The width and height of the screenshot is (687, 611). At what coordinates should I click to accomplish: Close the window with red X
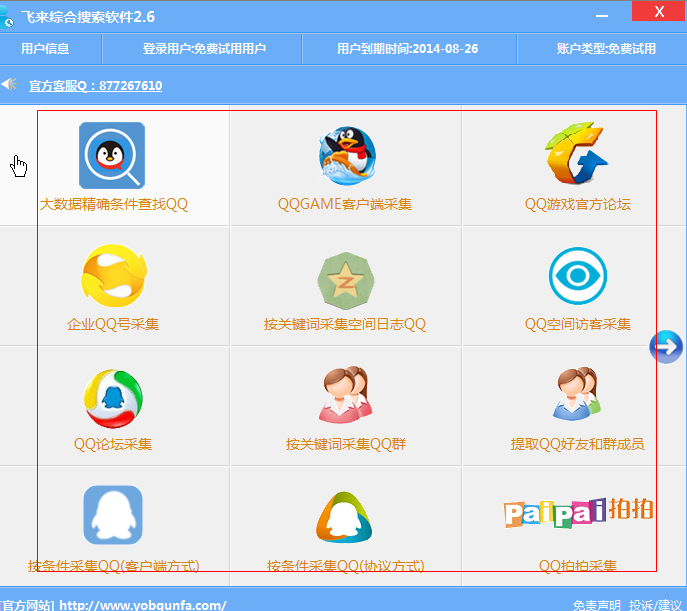(x=659, y=11)
